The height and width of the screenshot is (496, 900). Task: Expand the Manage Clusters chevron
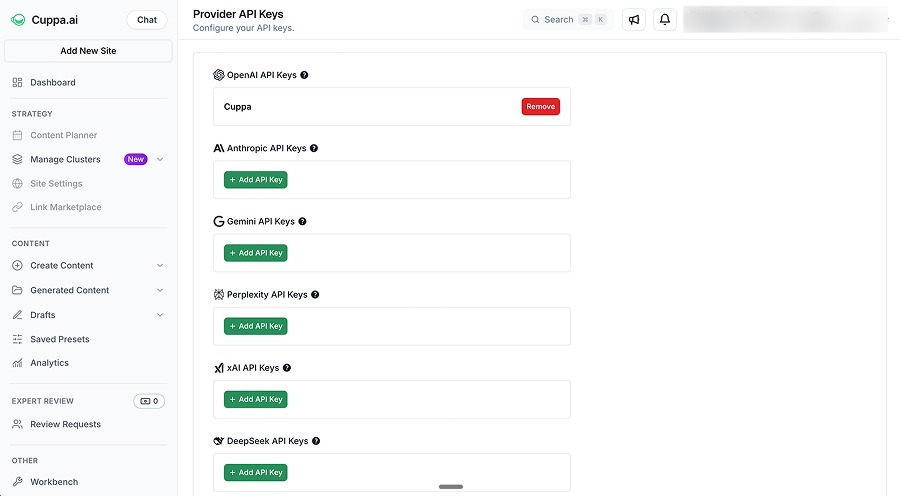pos(160,160)
